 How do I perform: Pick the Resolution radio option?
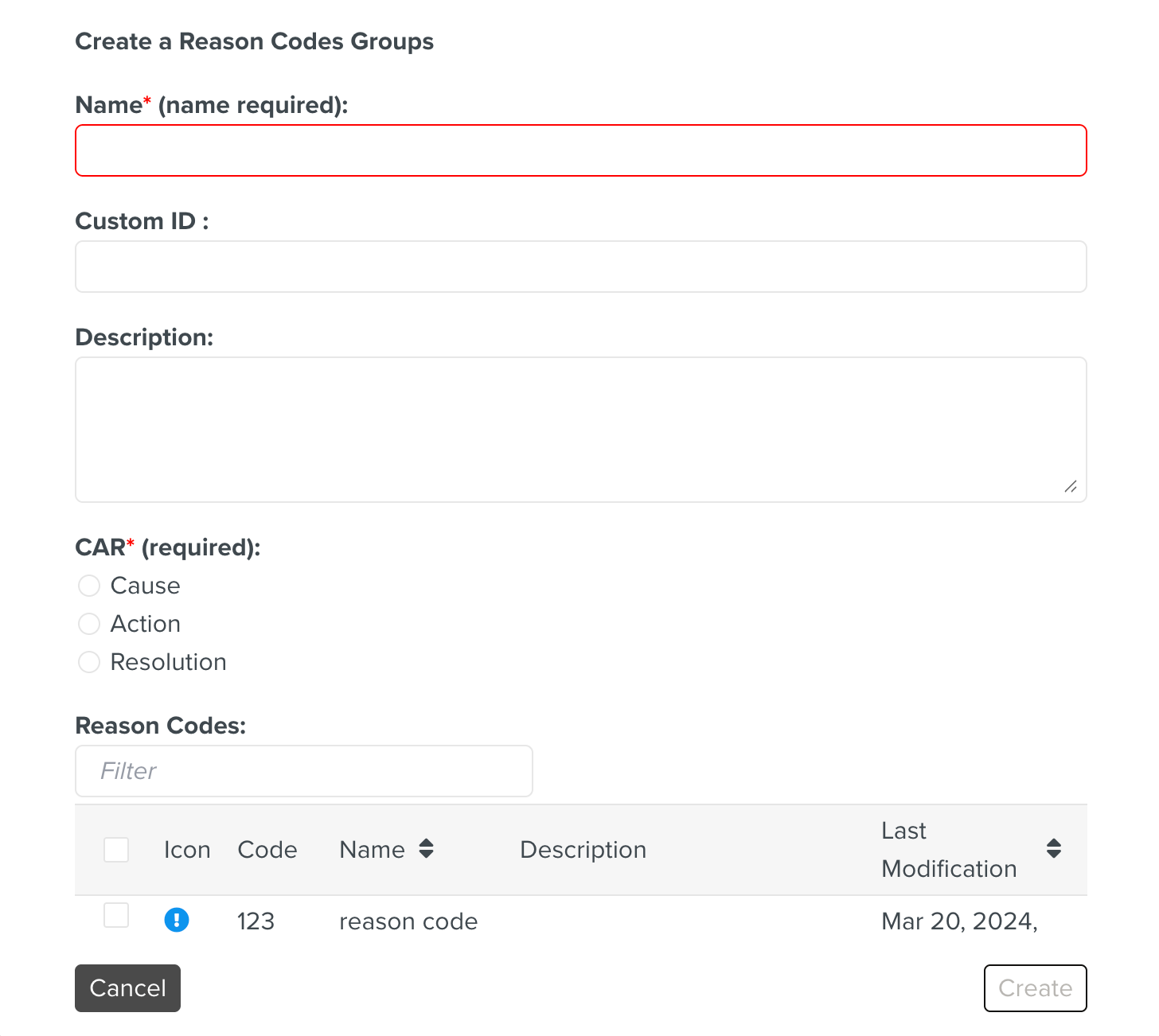[89, 662]
